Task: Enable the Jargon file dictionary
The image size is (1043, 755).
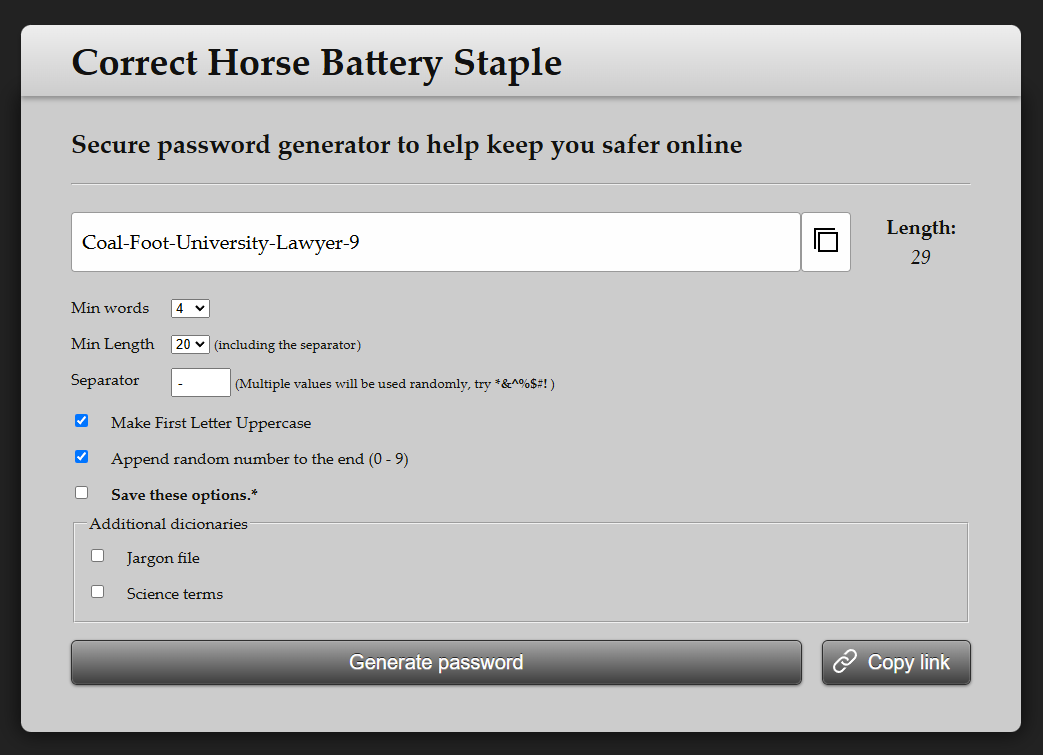Action: [98, 556]
